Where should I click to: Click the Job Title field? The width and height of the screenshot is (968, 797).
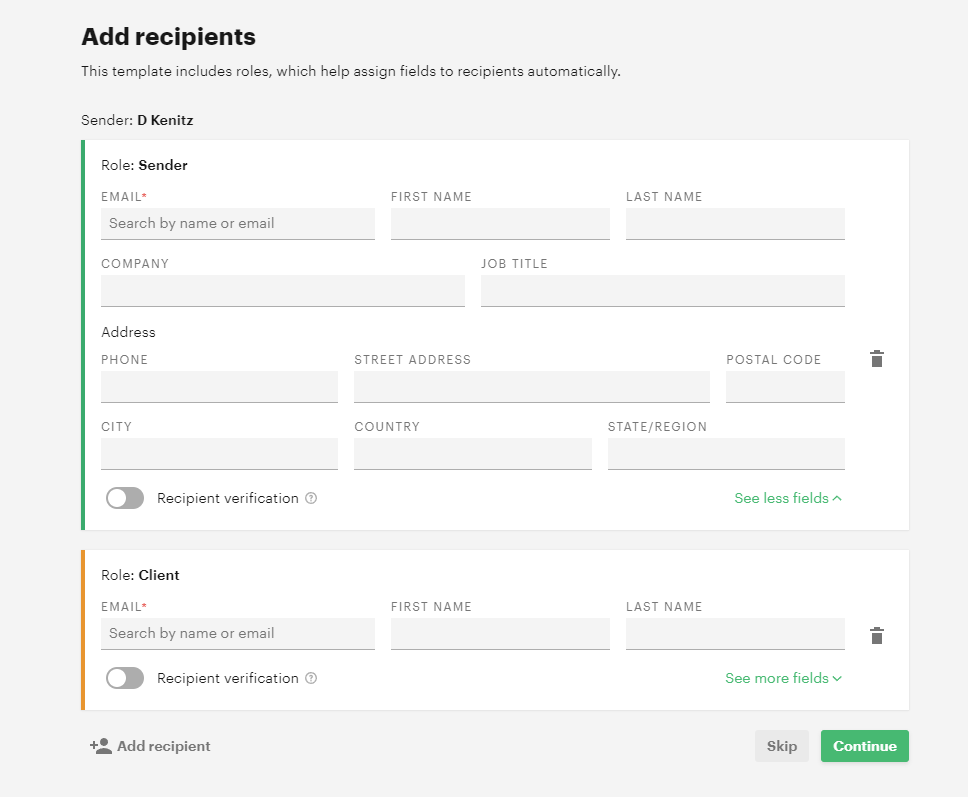(x=662, y=290)
